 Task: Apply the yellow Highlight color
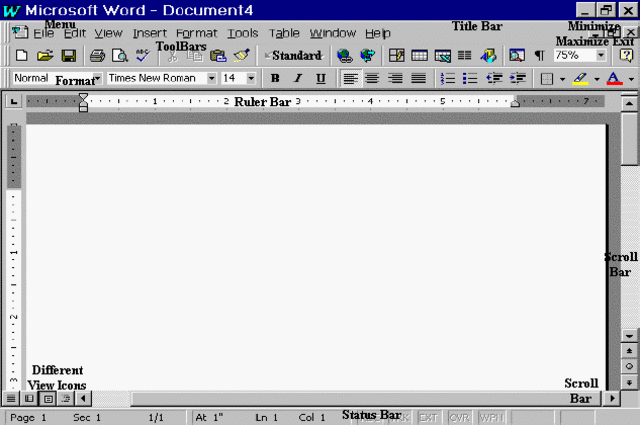[x=580, y=78]
